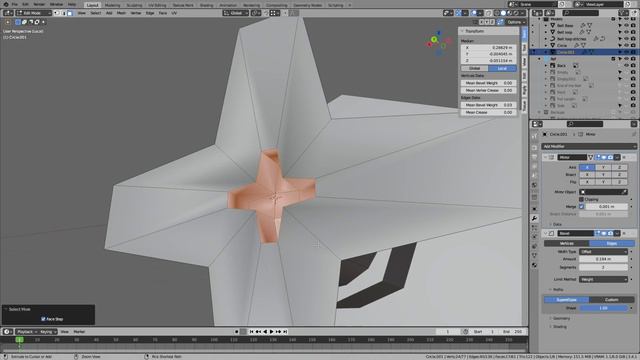Hide Belt Base object in viewport

[627, 25]
